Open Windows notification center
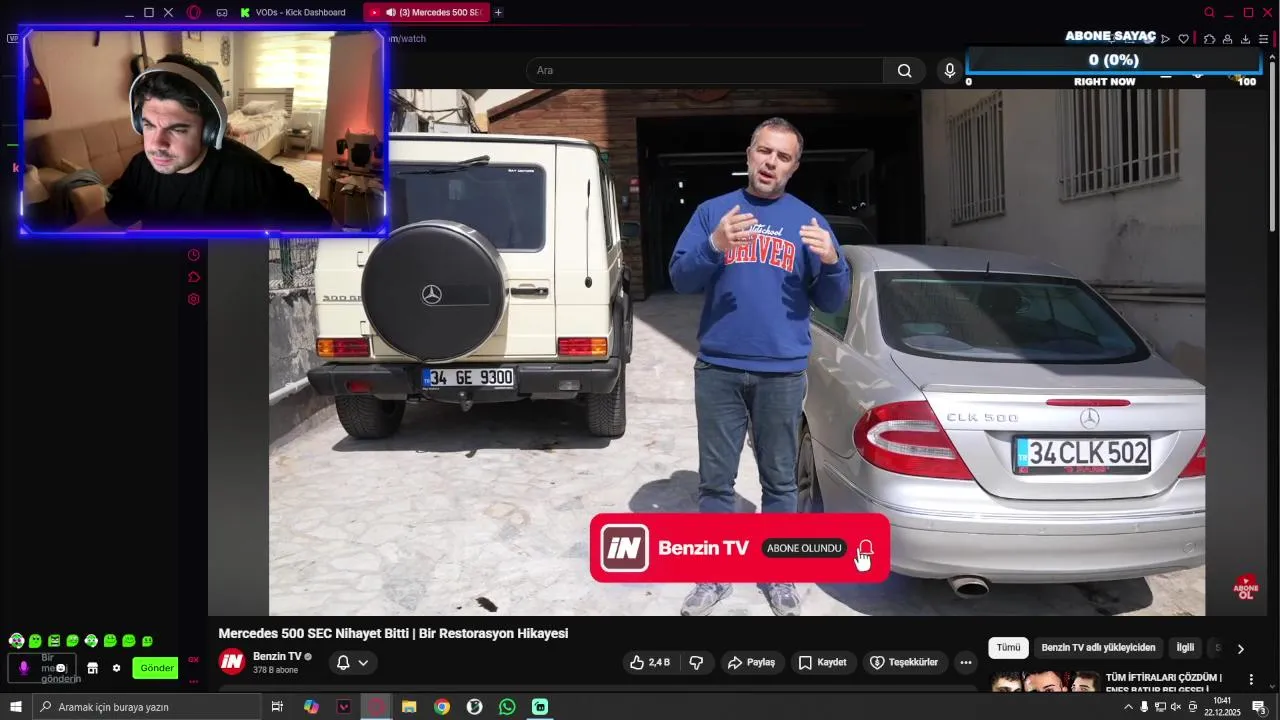1280x720 pixels. coord(1260,707)
